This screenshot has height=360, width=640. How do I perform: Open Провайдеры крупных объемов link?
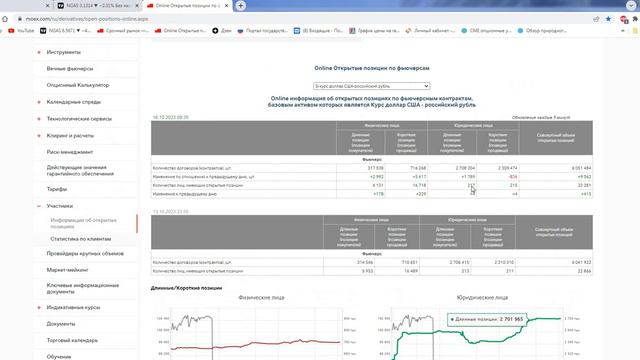tap(85, 253)
